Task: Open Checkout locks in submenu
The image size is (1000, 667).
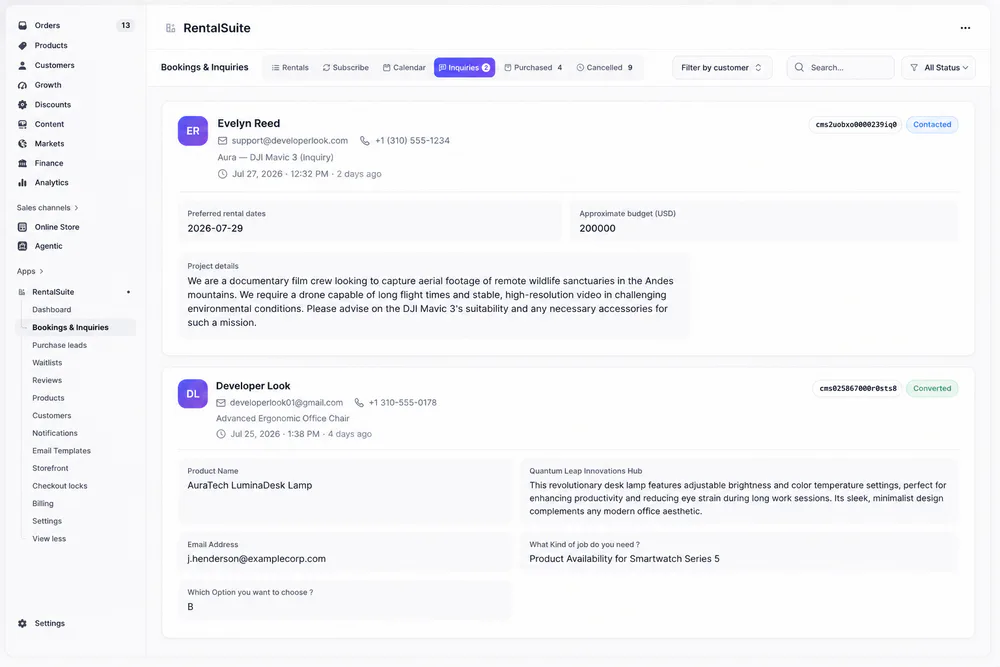Action: pos(60,486)
